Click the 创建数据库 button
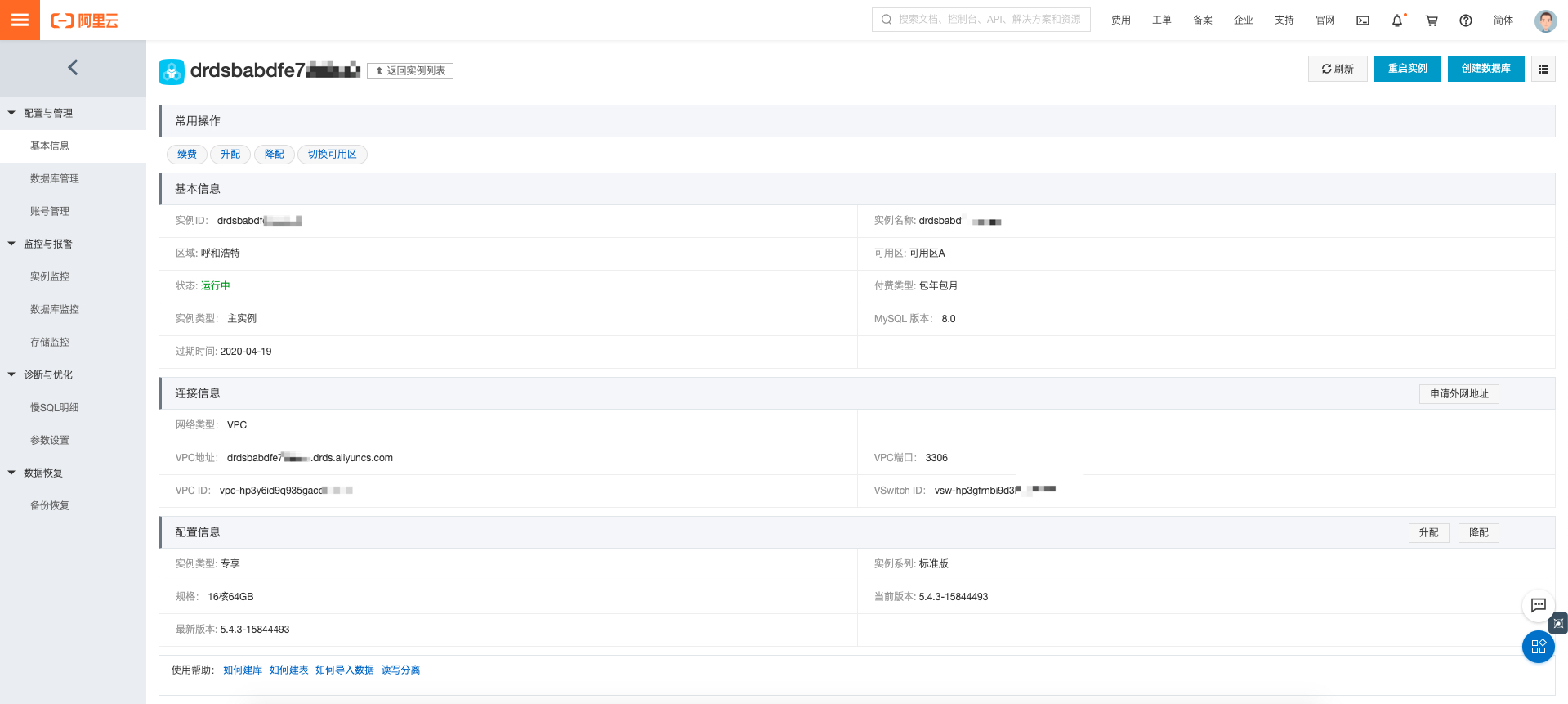Viewport: 1568px width, 704px height. [x=1485, y=69]
